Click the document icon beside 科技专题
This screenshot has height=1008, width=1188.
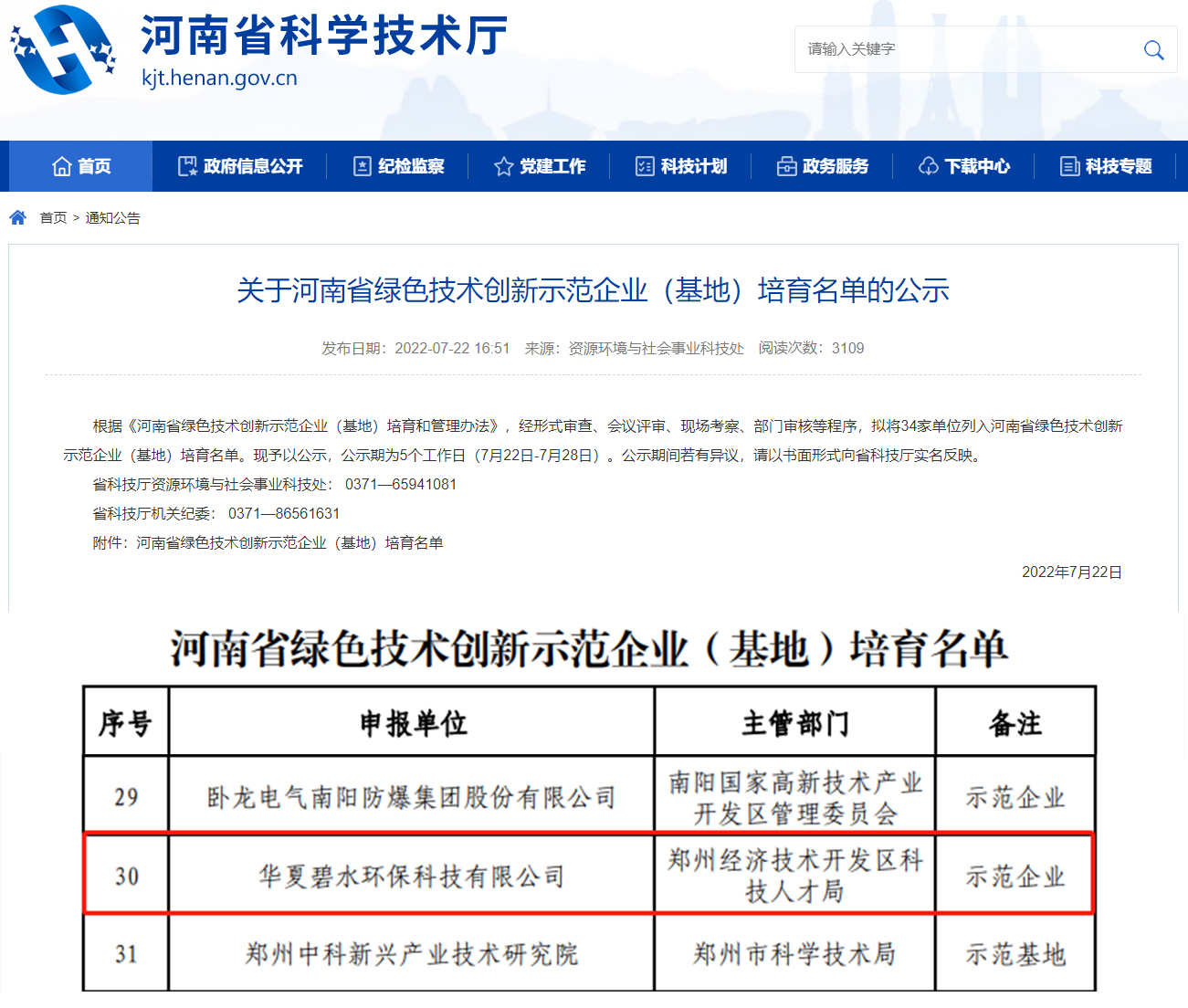[x=1069, y=166]
